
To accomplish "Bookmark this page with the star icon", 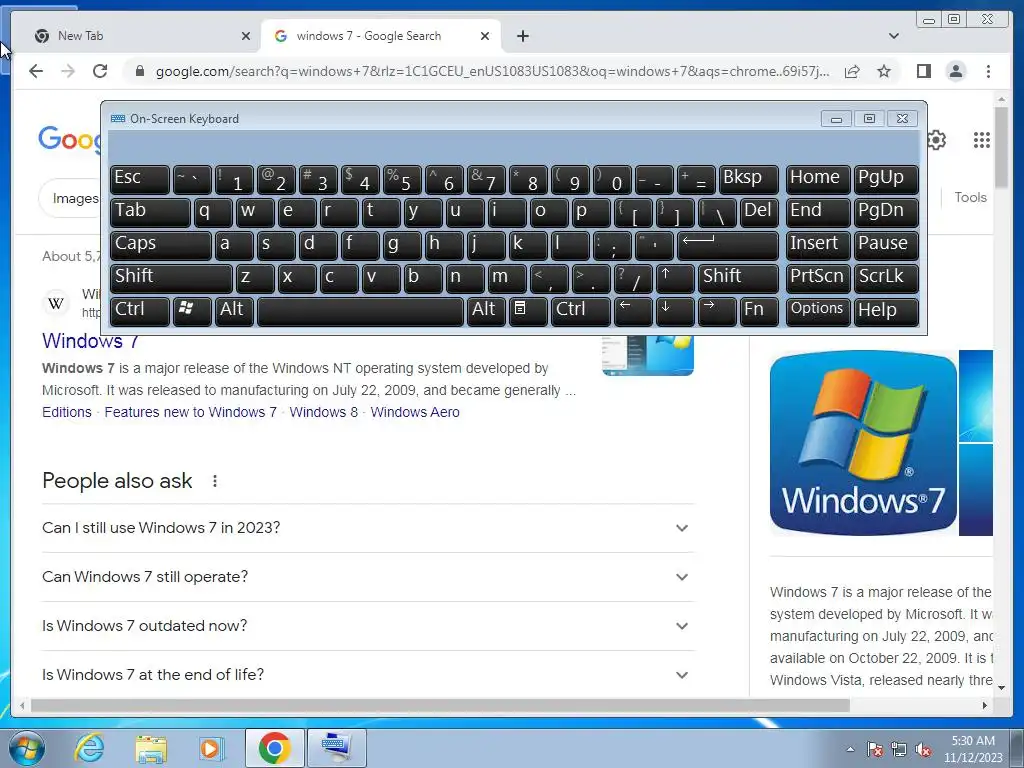I will pyautogui.click(x=884, y=71).
